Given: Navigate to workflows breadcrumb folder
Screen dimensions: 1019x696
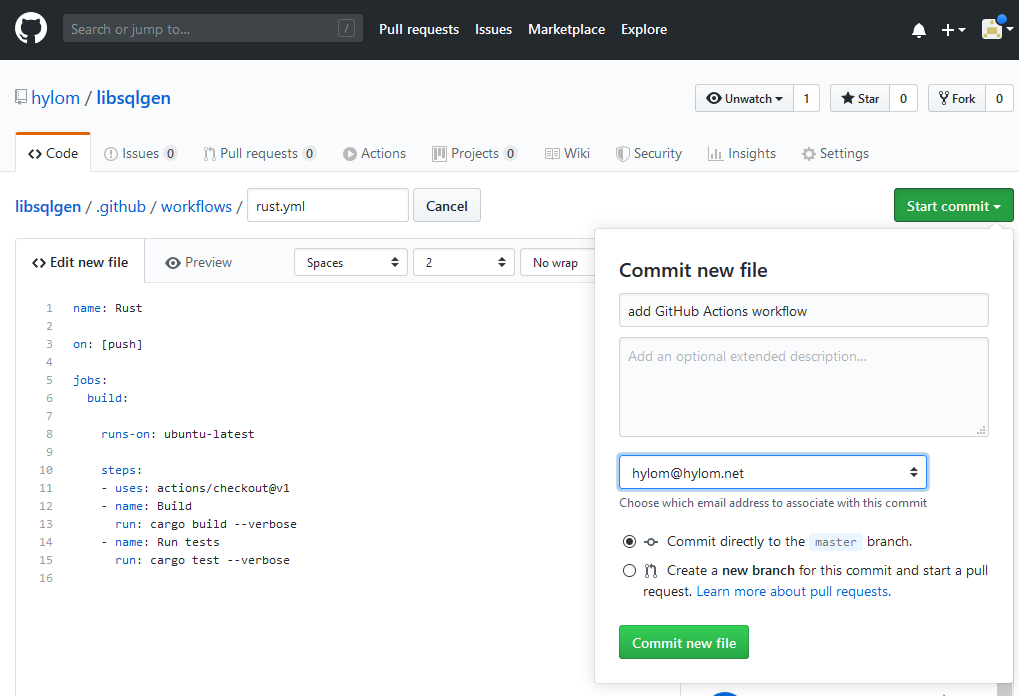Looking at the screenshot, I should (196, 206).
